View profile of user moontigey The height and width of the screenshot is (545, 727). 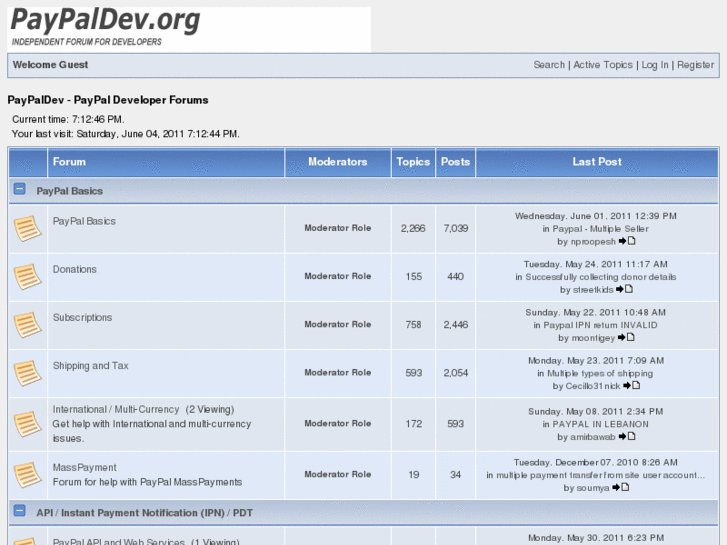[593, 338]
